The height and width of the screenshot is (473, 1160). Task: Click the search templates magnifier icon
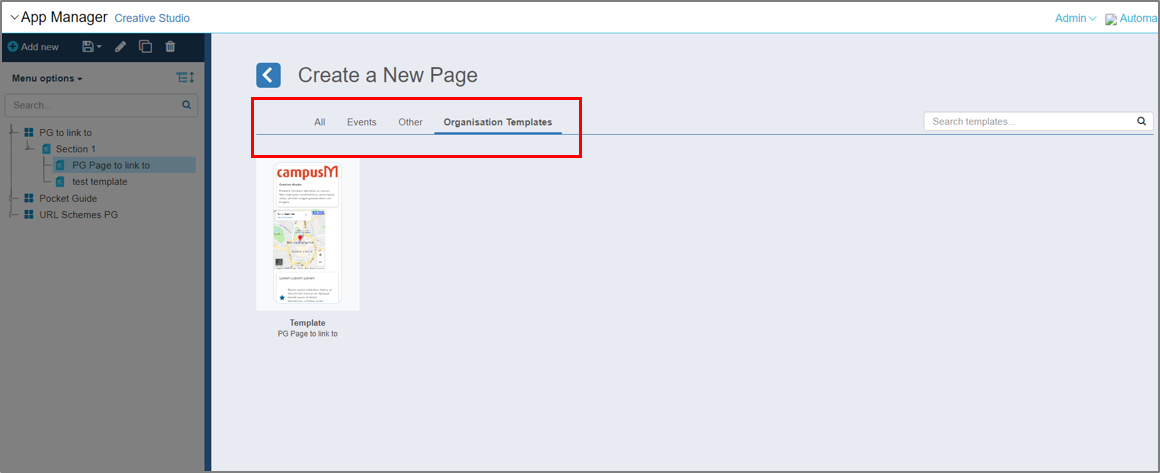coord(1142,121)
